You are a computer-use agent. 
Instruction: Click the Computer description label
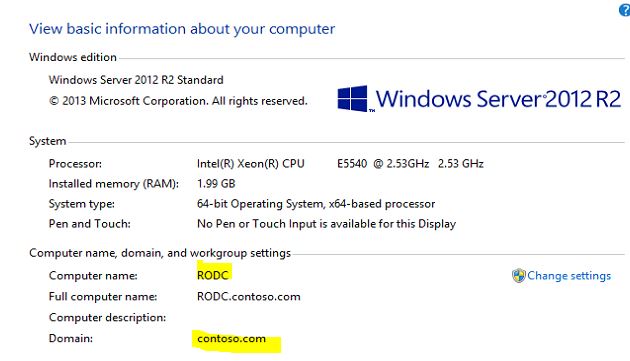(x=107, y=318)
